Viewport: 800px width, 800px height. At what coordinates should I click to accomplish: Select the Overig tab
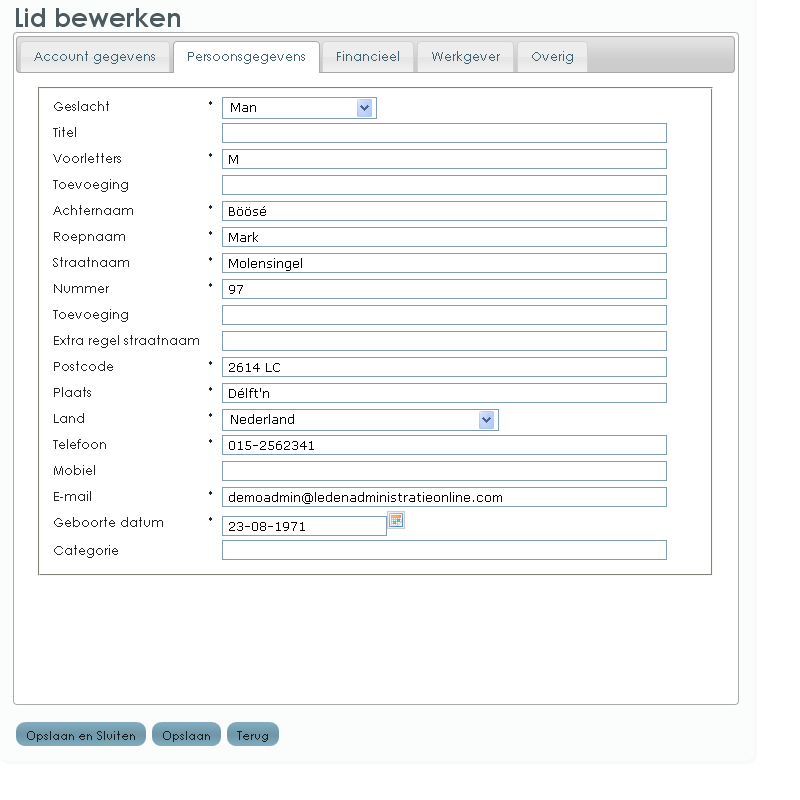pos(552,57)
